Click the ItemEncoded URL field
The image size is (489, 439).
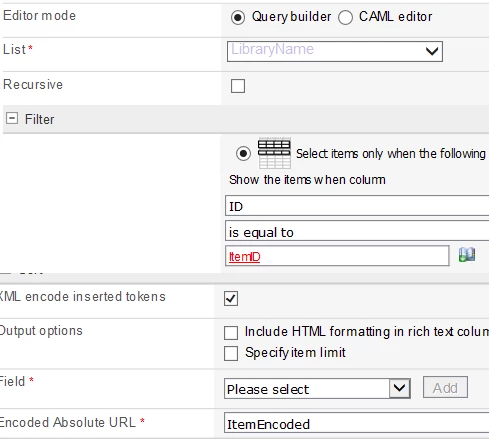click(x=356, y=423)
